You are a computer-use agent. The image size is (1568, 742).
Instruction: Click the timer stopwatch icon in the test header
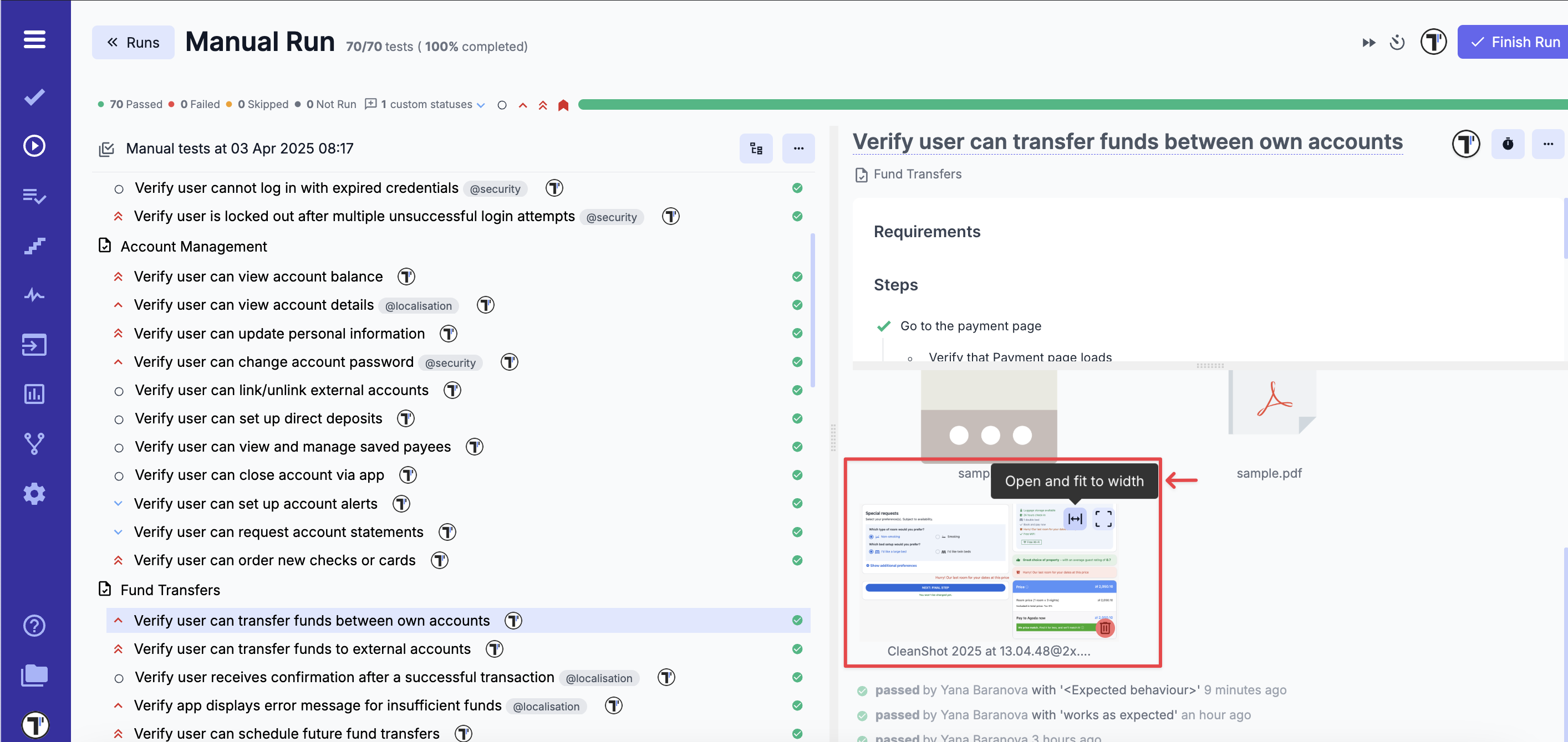click(x=1507, y=144)
